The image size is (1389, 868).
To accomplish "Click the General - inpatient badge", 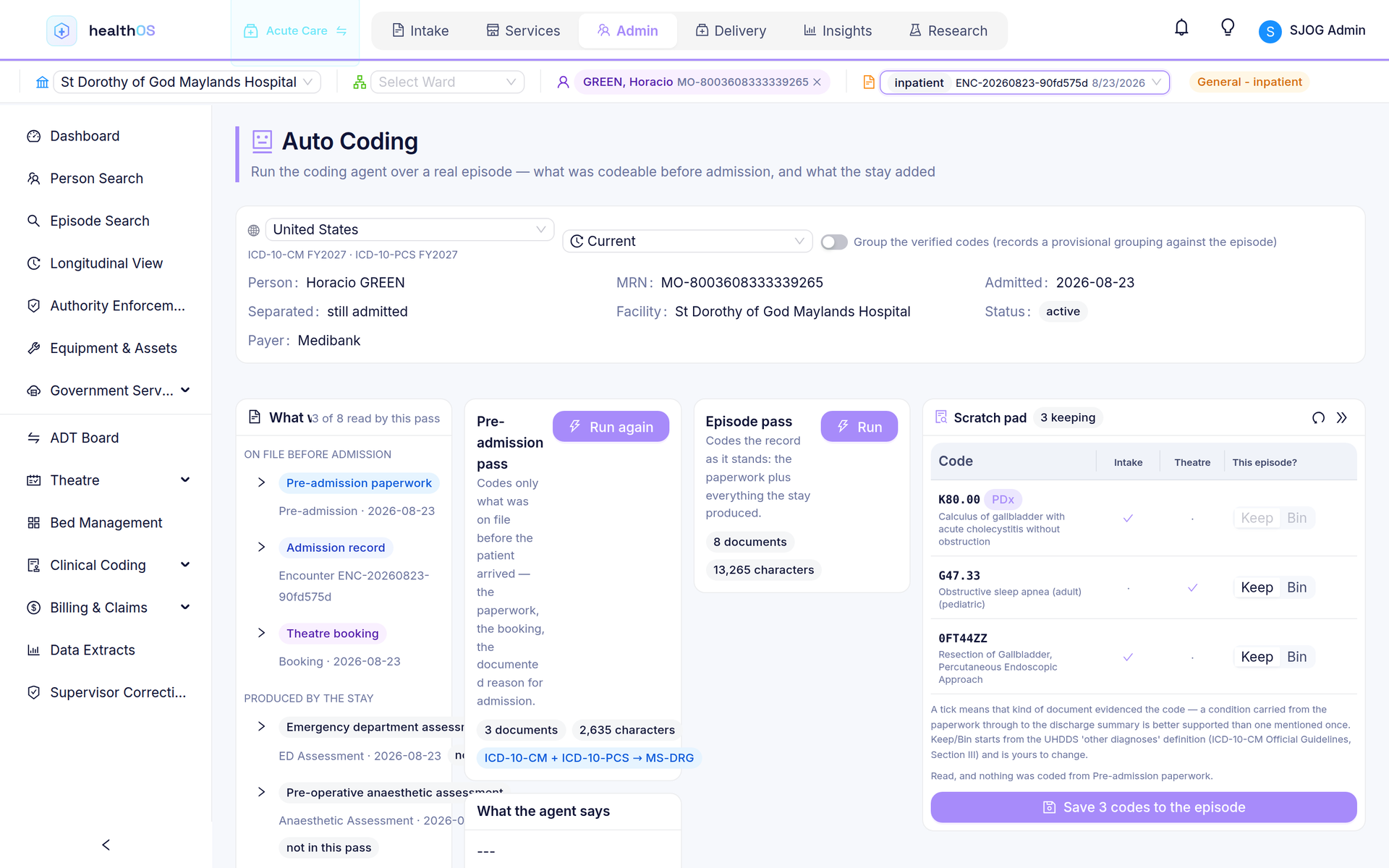I will click(x=1249, y=82).
